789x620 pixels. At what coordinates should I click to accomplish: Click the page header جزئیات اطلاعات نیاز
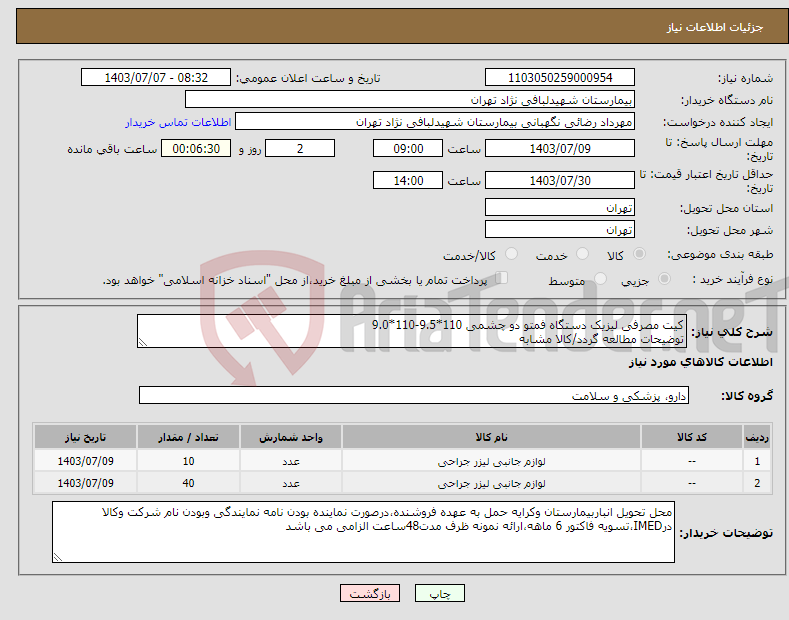715,27
